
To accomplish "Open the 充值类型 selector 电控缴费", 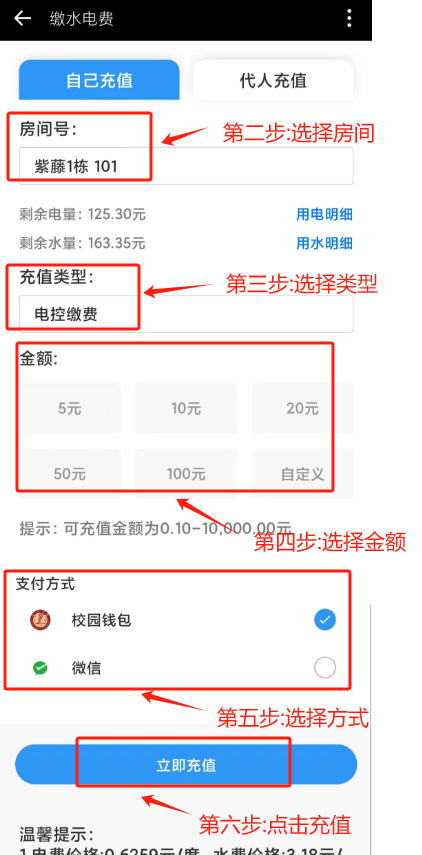I will 186,314.
